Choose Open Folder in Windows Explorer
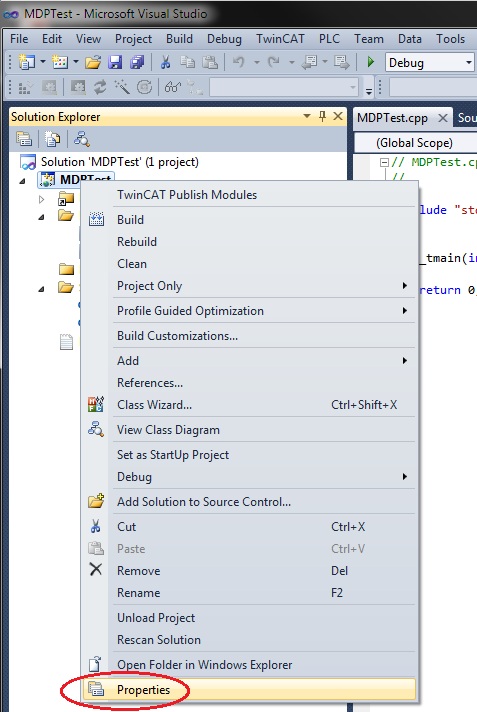This screenshot has height=712, width=477. coord(249,665)
